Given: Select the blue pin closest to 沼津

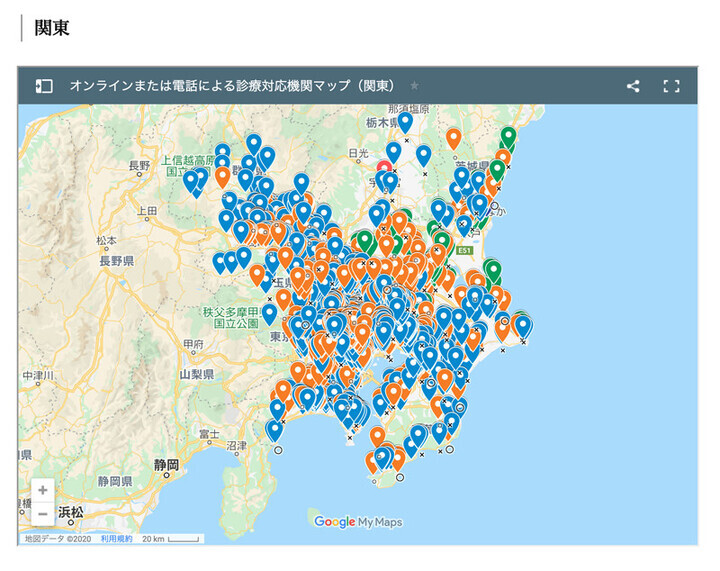Looking at the screenshot, I should tap(274, 430).
